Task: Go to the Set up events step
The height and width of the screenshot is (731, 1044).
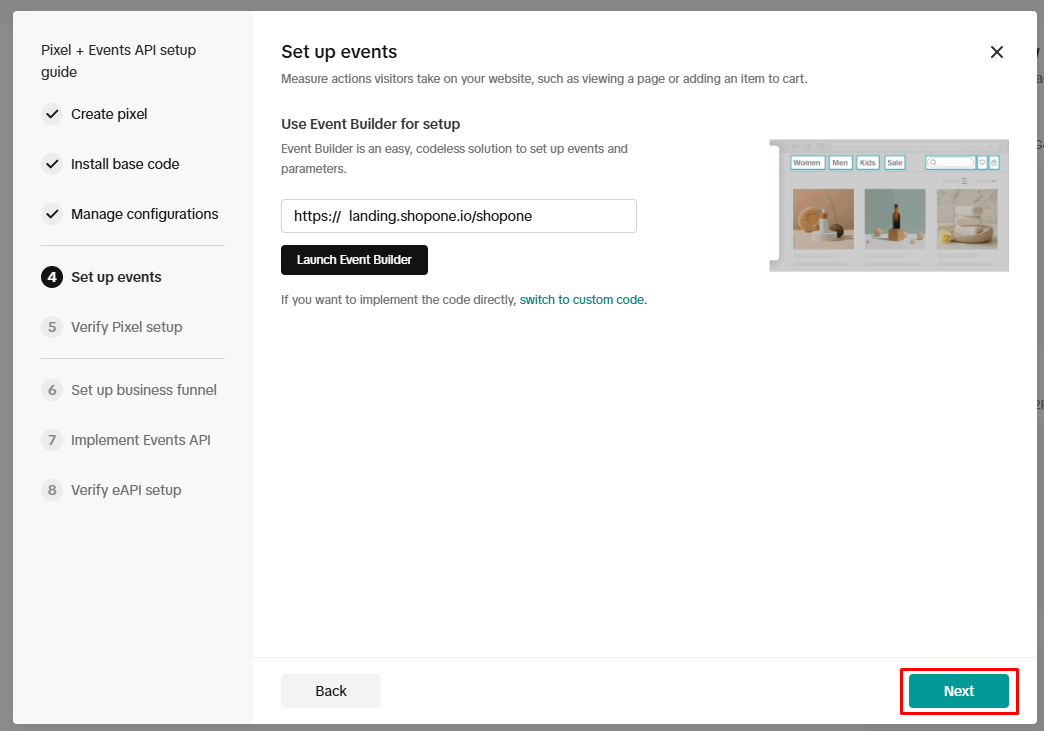Action: [x=116, y=277]
